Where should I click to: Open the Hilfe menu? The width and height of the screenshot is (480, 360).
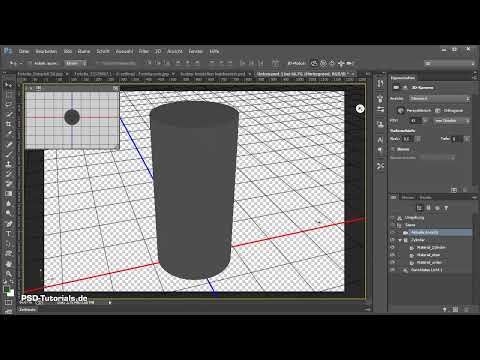click(x=214, y=51)
